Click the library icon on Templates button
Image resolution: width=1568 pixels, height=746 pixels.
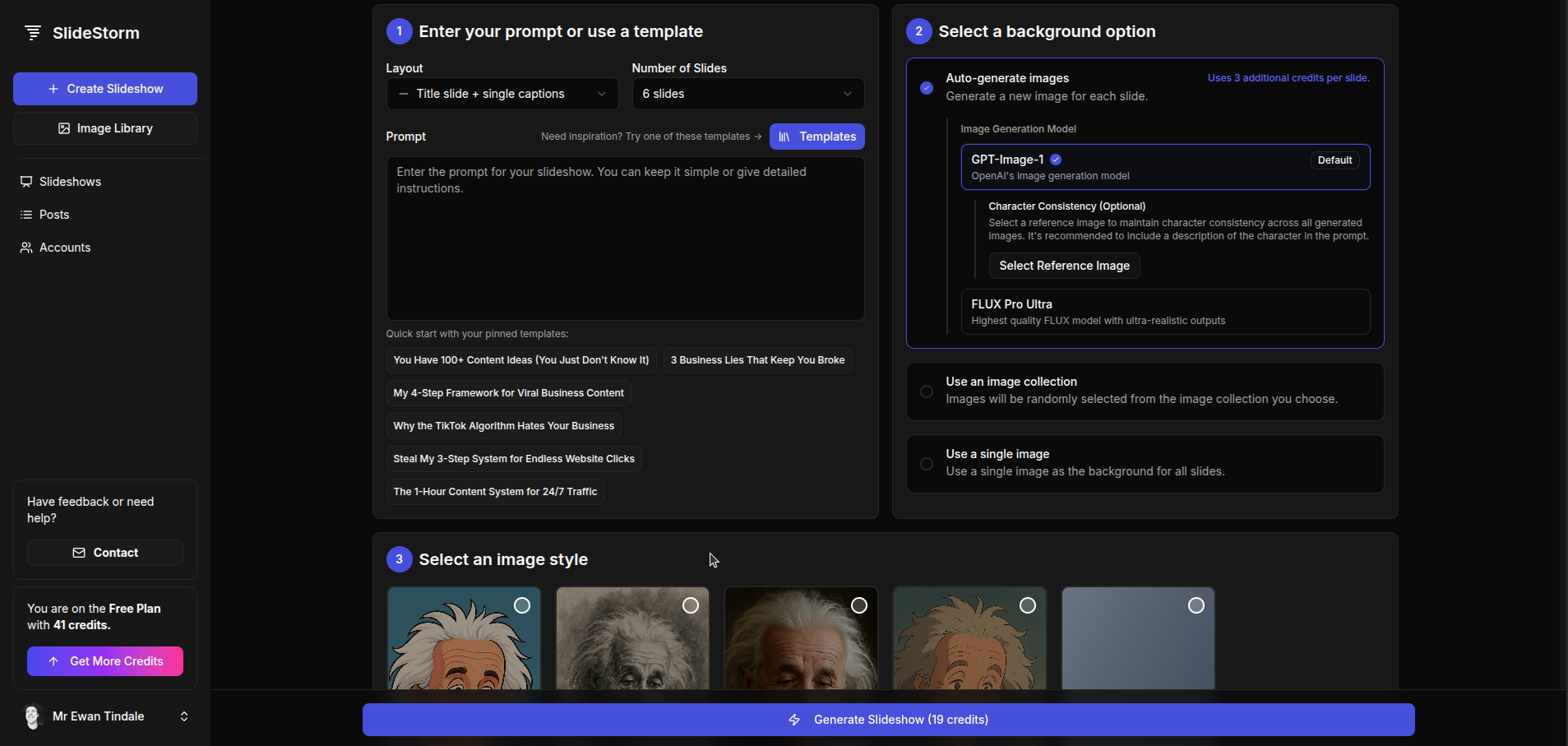tap(784, 137)
